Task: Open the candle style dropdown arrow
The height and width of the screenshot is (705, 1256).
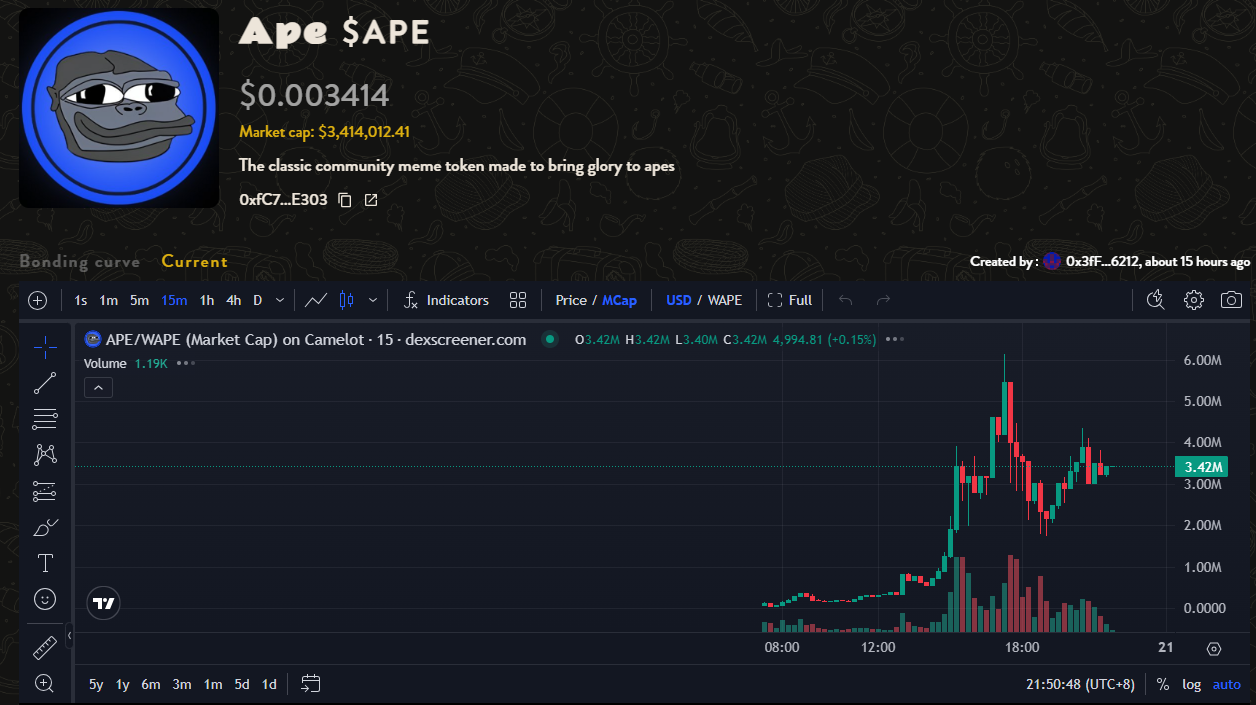Action: (373, 299)
